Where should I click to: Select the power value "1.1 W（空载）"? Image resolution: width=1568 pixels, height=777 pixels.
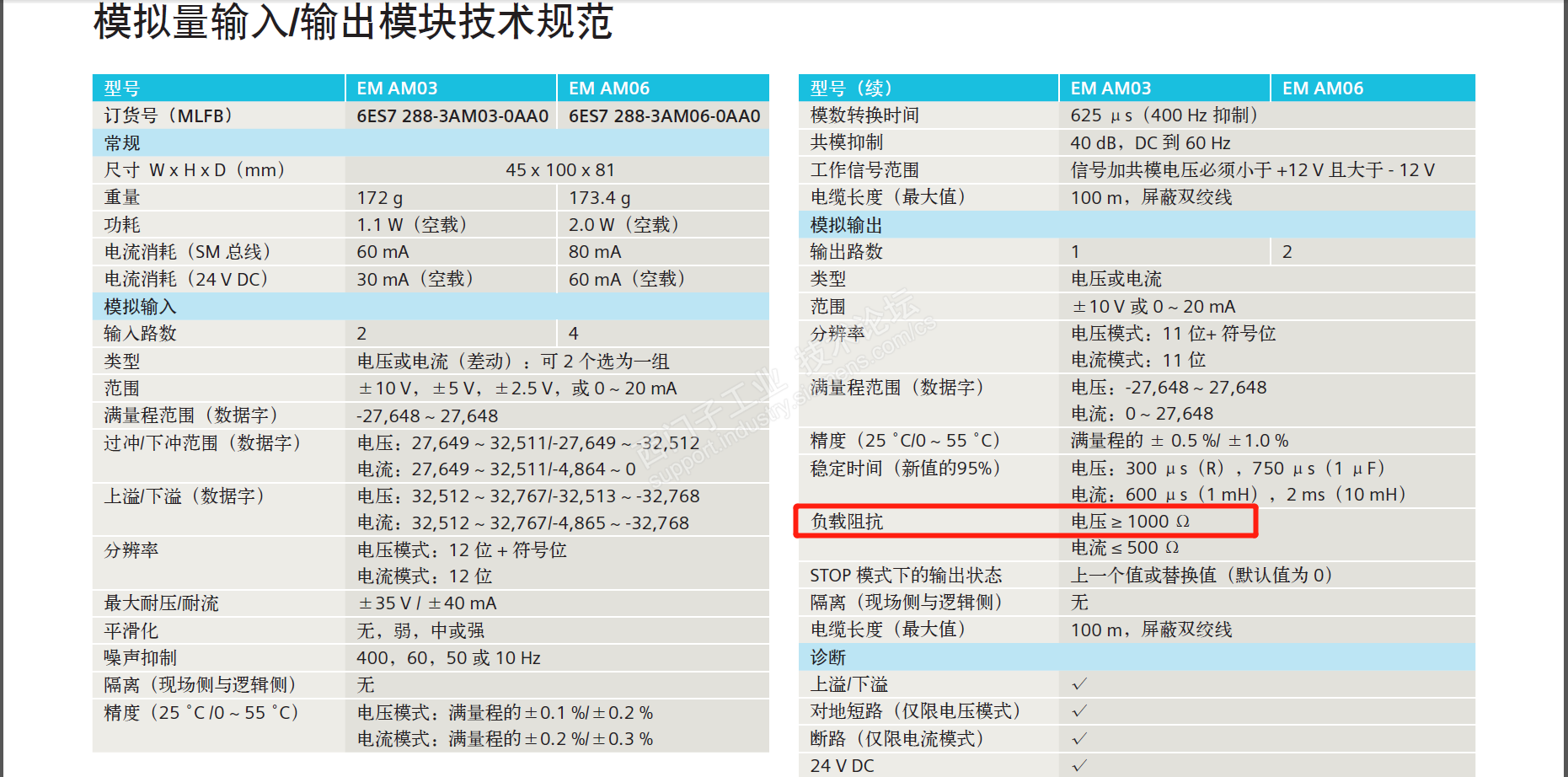412,225
